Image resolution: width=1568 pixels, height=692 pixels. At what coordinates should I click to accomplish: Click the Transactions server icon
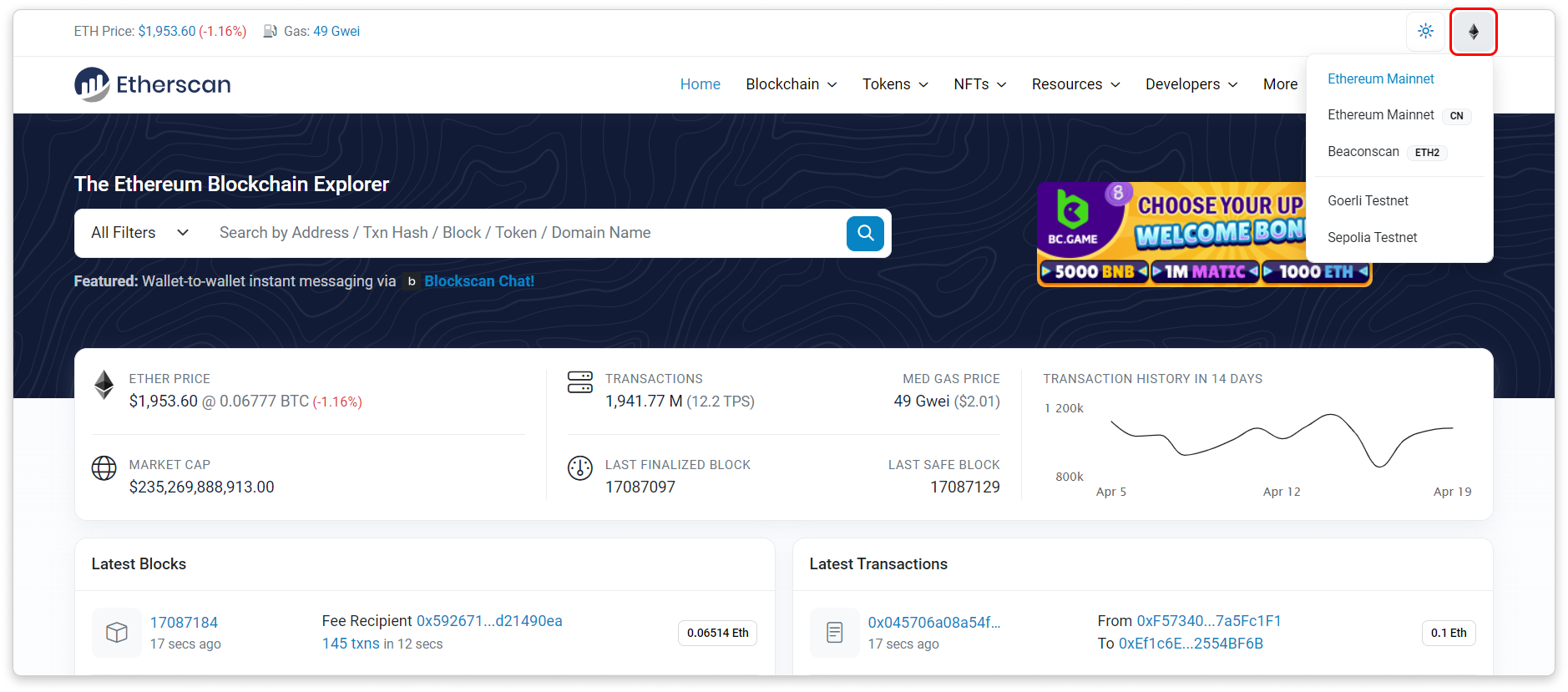pos(579,382)
